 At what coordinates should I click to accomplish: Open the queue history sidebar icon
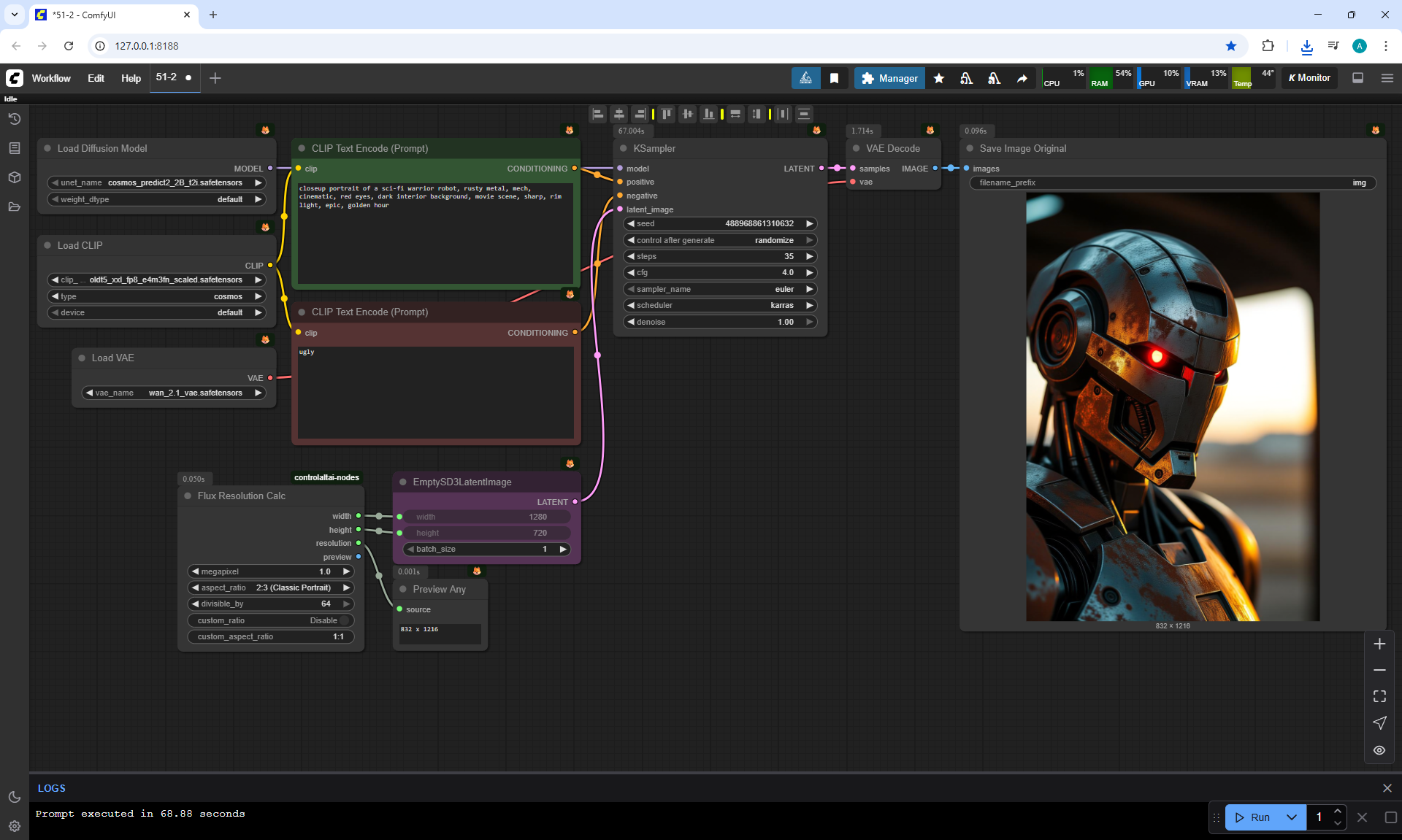tap(14, 119)
